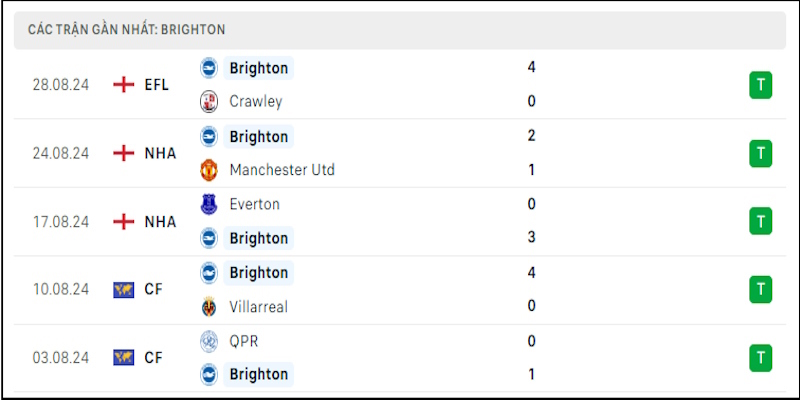Click the Manchester Utd club crest
The height and width of the screenshot is (400, 800).
209,170
